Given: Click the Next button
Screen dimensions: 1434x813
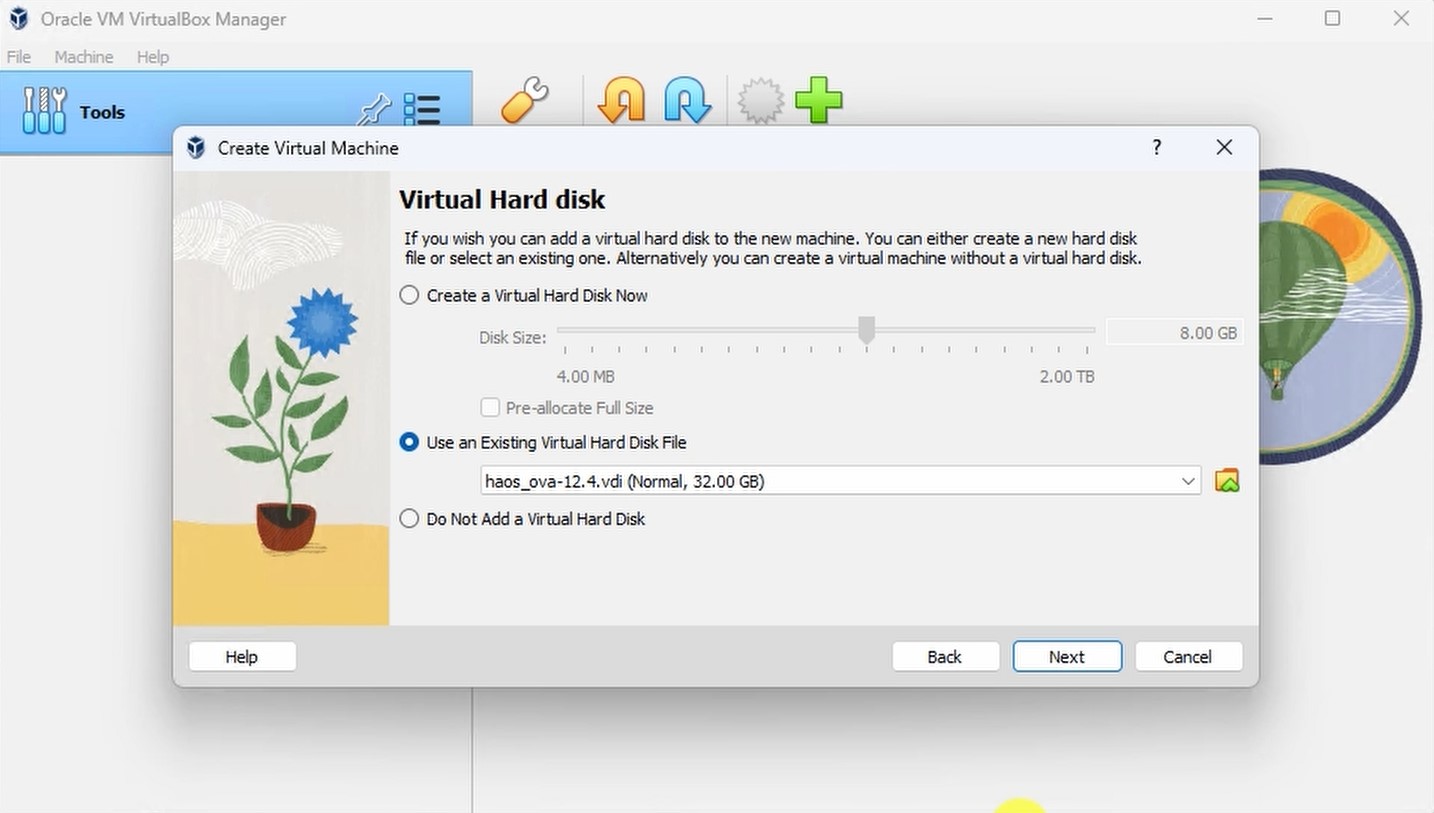Looking at the screenshot, I should click(x=1066, y=656).
